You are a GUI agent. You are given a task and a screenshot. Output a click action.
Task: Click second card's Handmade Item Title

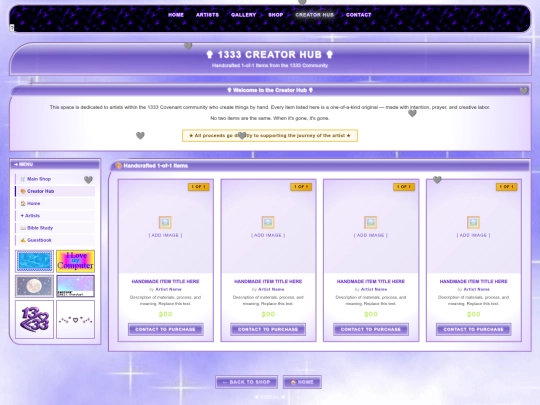268,281
